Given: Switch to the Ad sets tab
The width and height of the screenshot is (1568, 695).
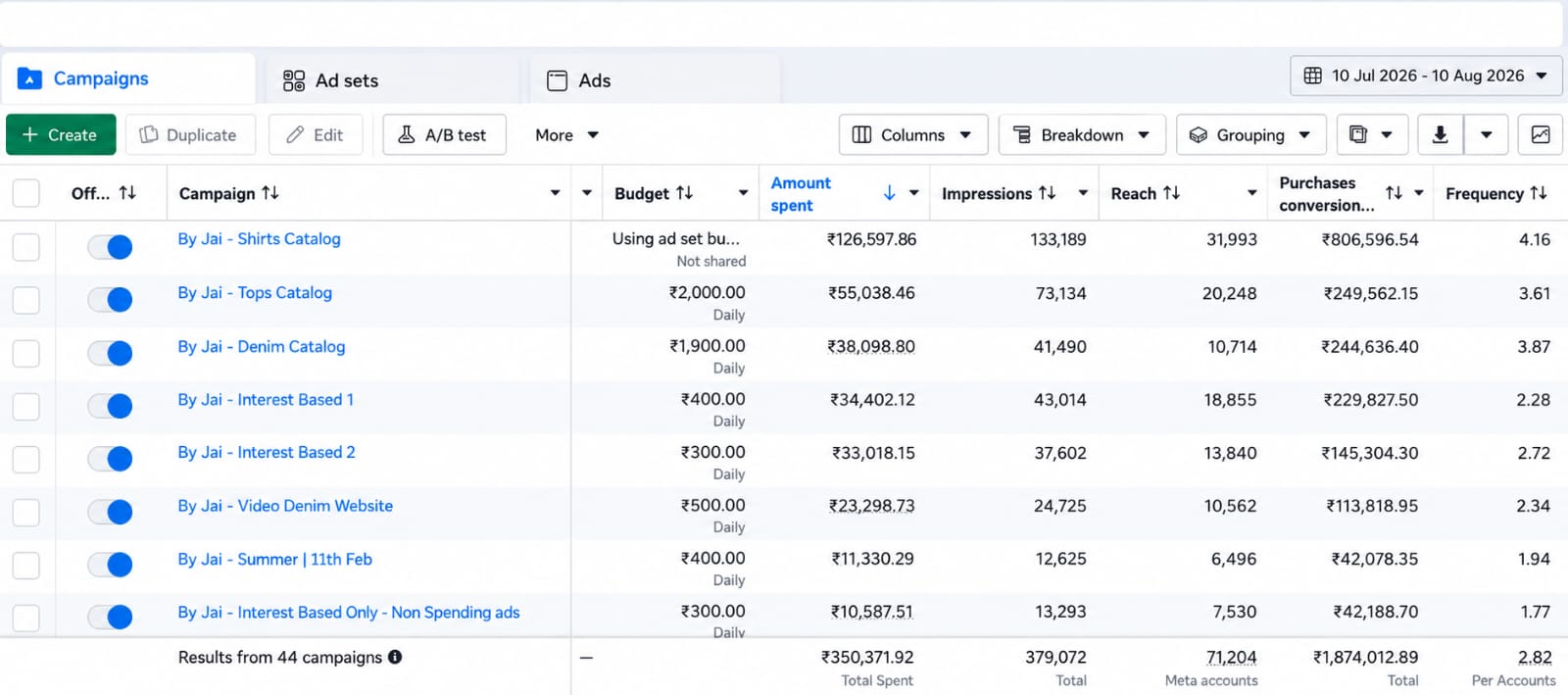Looking at the screenshot, I should [392, 80].
